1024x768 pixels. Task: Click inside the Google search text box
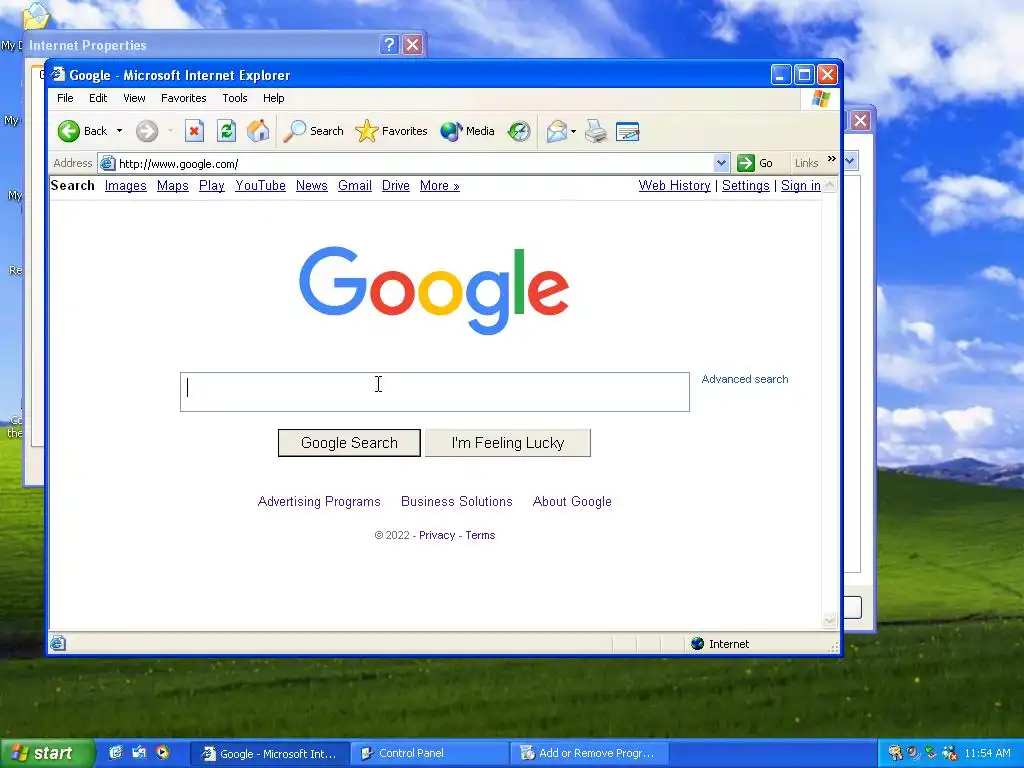tap(434, 392)
